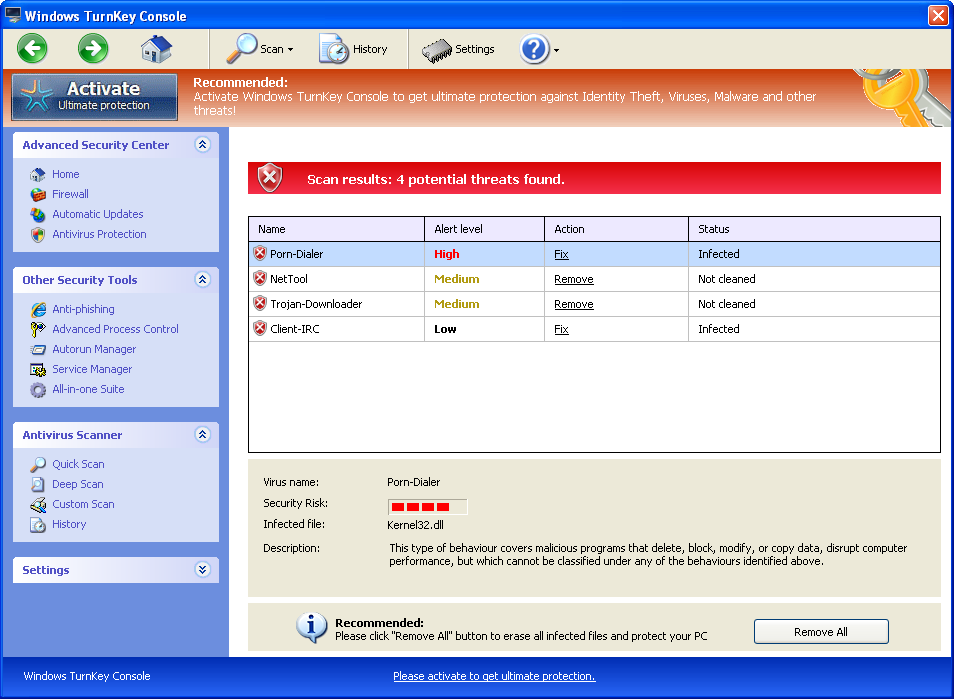
Task: Open the Scan dropdown arrow
Action: 290,50
